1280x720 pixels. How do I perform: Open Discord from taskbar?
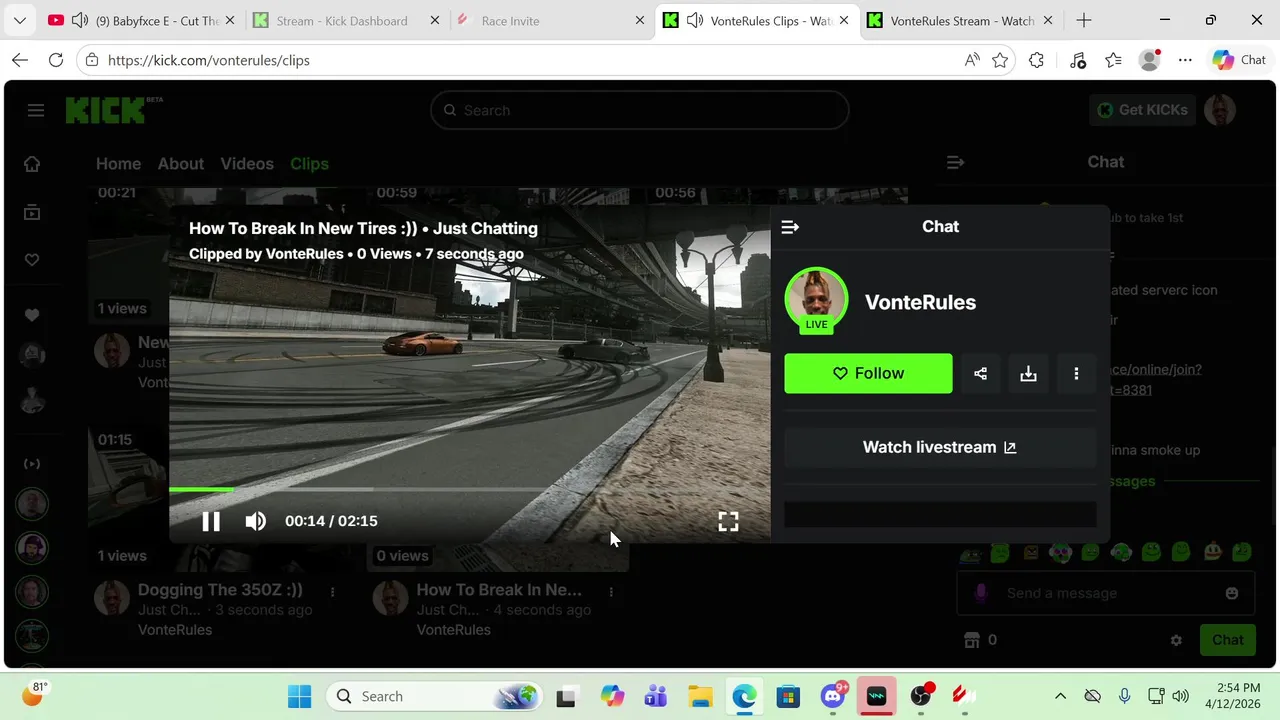[832, 696]
